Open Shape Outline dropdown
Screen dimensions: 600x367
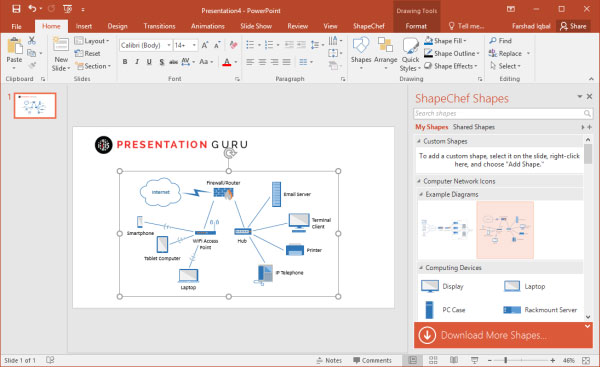[452, 53]
